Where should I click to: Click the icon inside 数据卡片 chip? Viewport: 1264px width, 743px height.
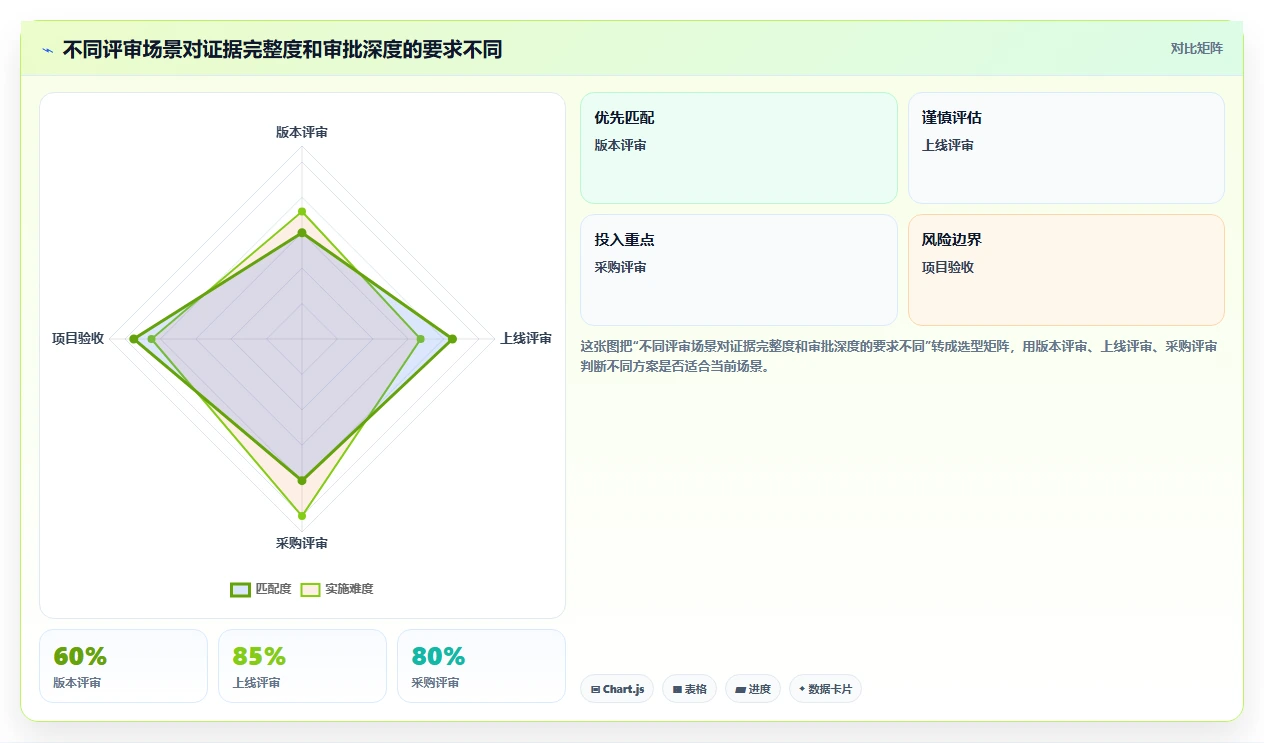tap(802, 689)
